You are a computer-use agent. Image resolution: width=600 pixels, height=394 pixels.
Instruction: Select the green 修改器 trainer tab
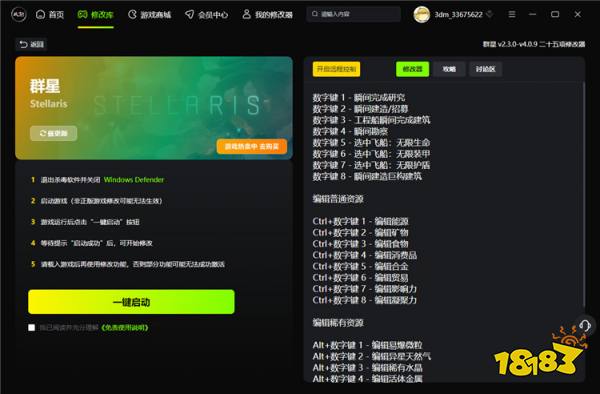point(412,69)
